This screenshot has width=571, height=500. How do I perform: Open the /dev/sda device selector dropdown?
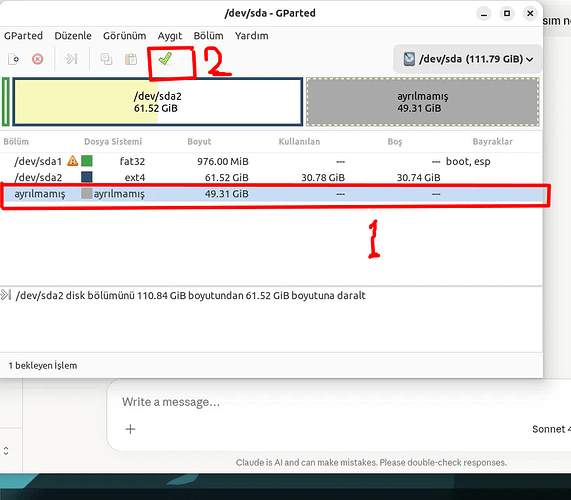pyautogui.click(x=468, y=59)
